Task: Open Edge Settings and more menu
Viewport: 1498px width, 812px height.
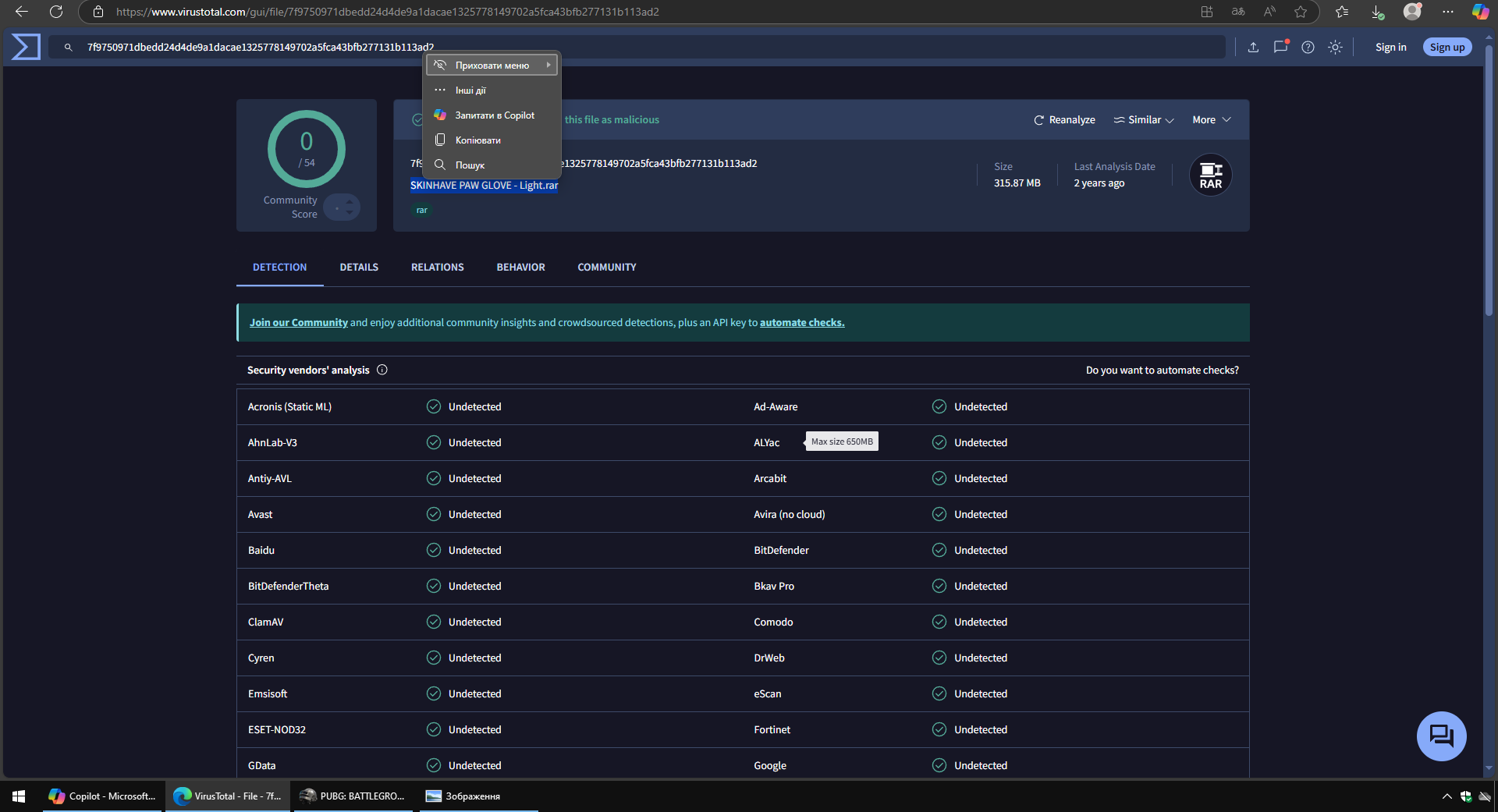Action: [x=1448, y=12]
